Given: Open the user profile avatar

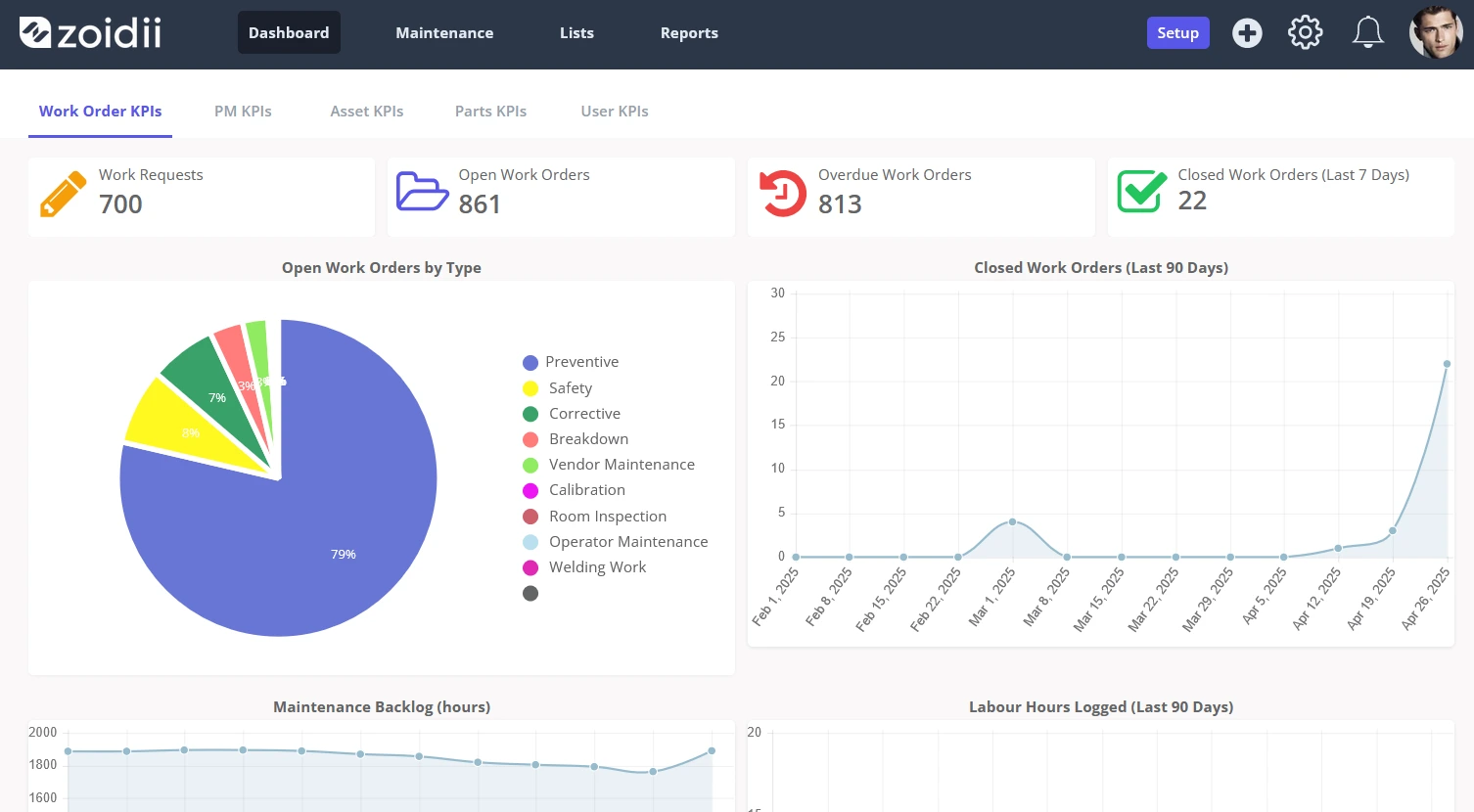Looking at the screenshot, I should (1436, 33).
